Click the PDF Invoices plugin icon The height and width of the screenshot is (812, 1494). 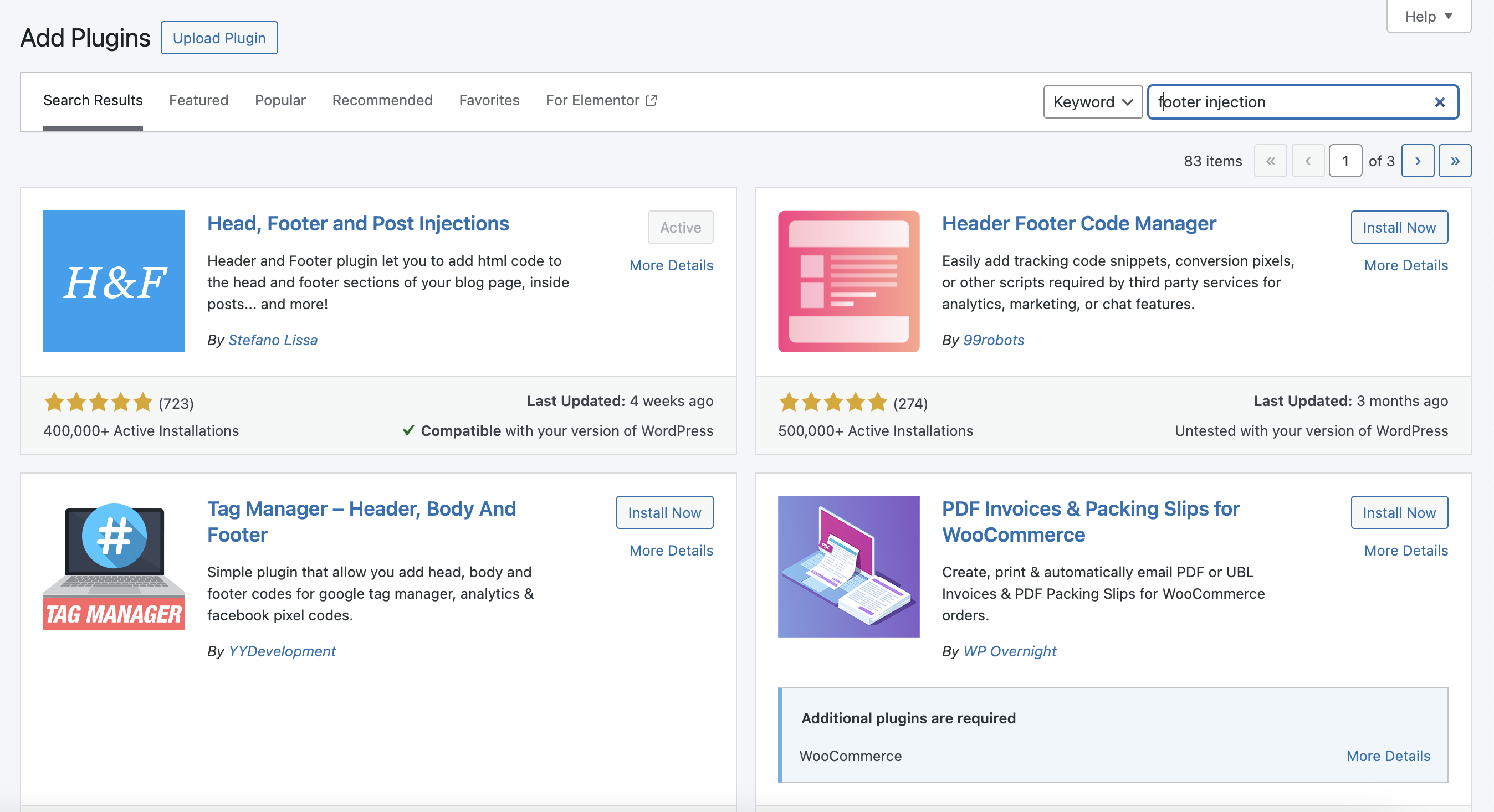[848, 566]
